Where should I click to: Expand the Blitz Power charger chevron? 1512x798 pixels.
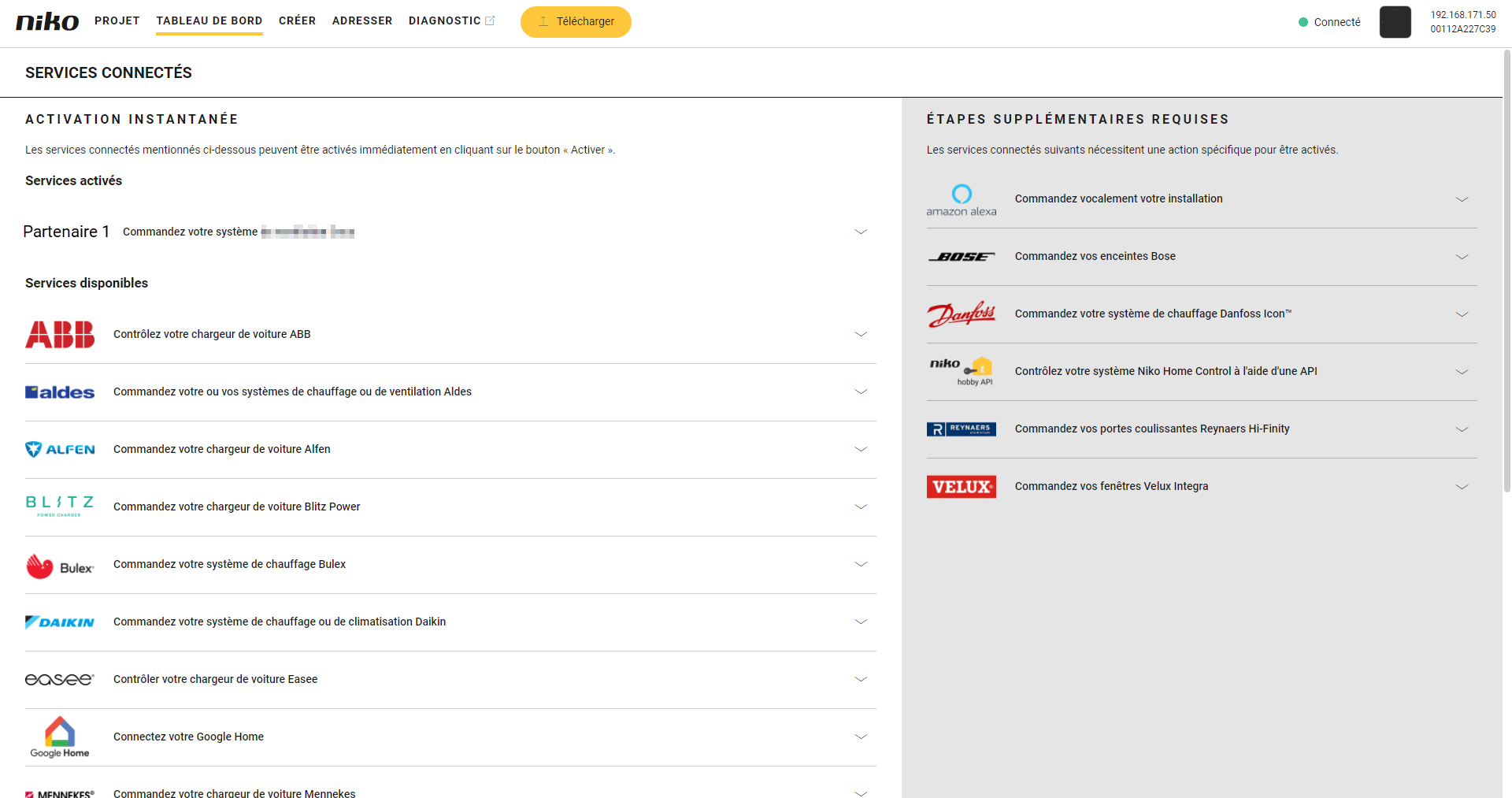[x=861, y=507]
